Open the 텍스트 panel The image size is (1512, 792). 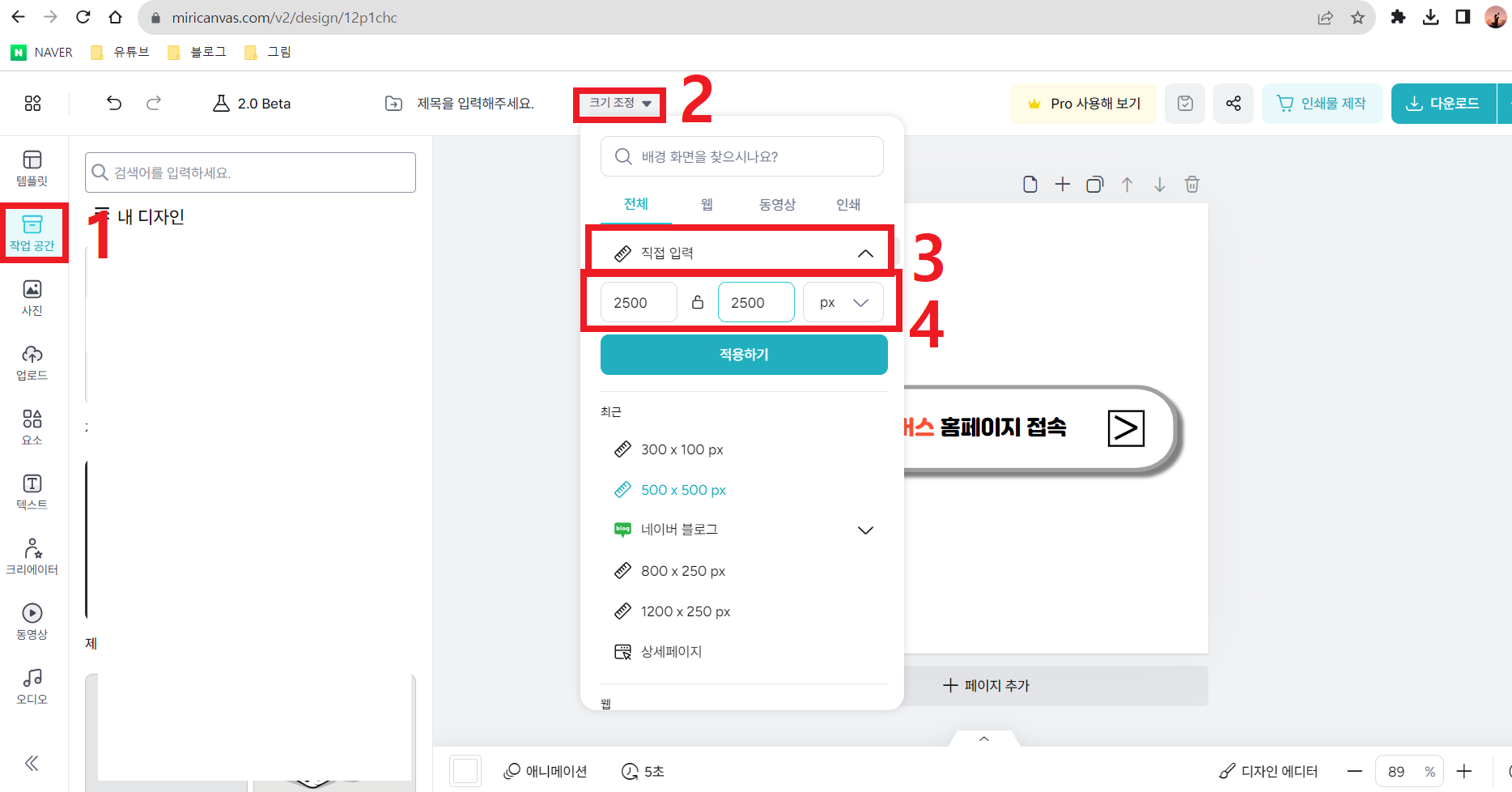tap(32, 491)
